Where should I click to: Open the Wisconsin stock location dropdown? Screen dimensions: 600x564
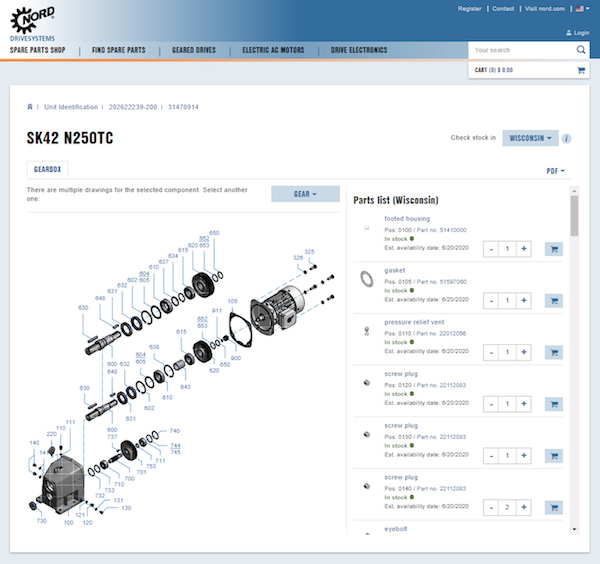point(531,138)
